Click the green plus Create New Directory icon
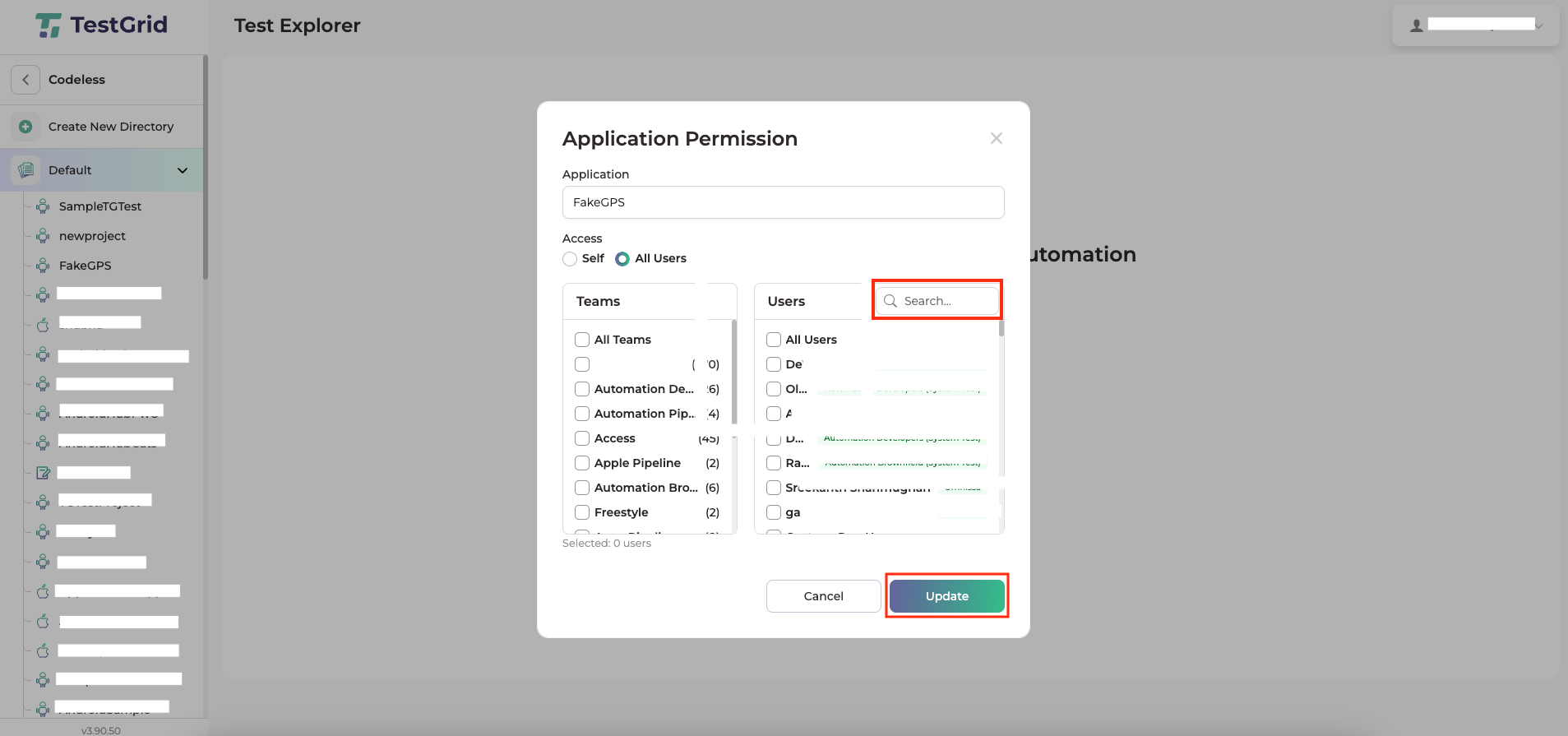 click(x=25, y=127)
